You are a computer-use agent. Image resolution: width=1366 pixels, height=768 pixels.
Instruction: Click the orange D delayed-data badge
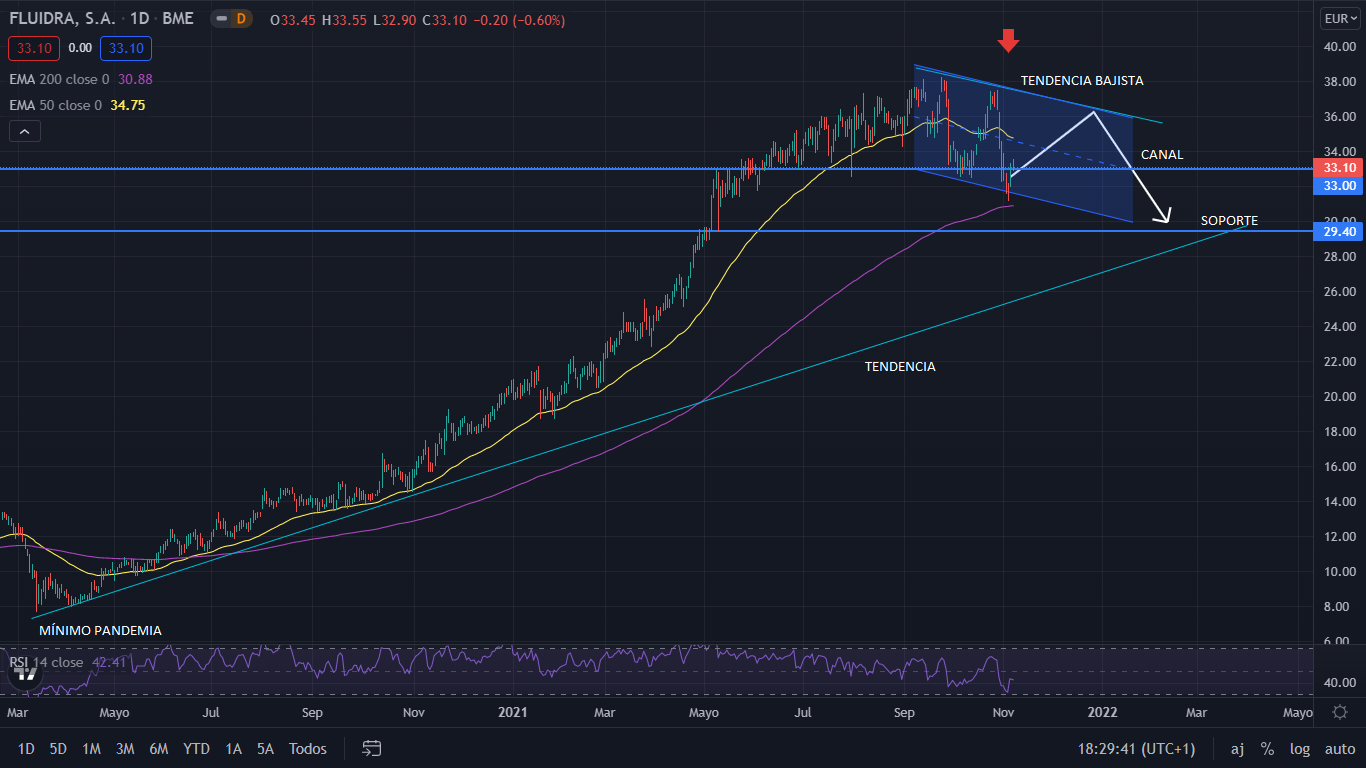pos(239,19)
